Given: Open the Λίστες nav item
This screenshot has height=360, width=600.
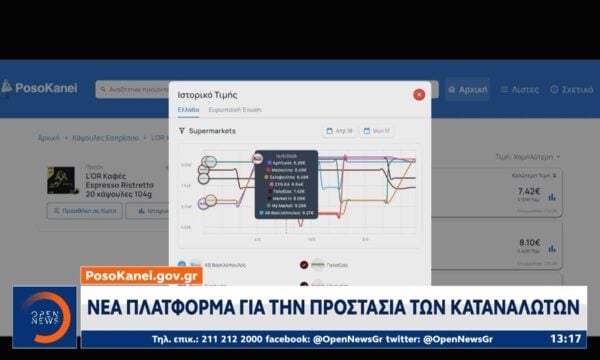Looking at the screenshot, I should coord(520,90).
